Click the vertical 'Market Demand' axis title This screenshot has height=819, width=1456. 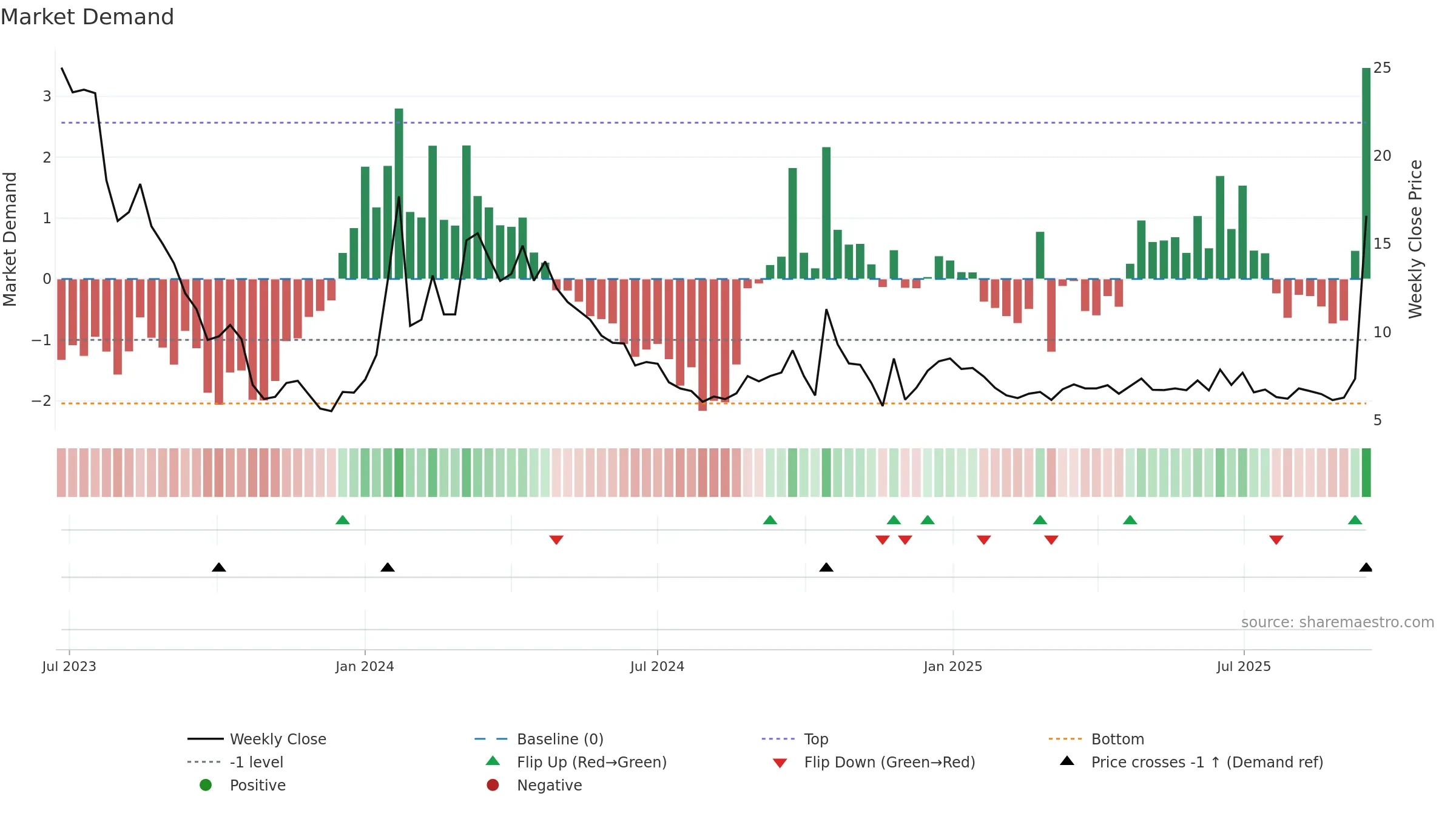pyautogui.click(x=10, y=239)
